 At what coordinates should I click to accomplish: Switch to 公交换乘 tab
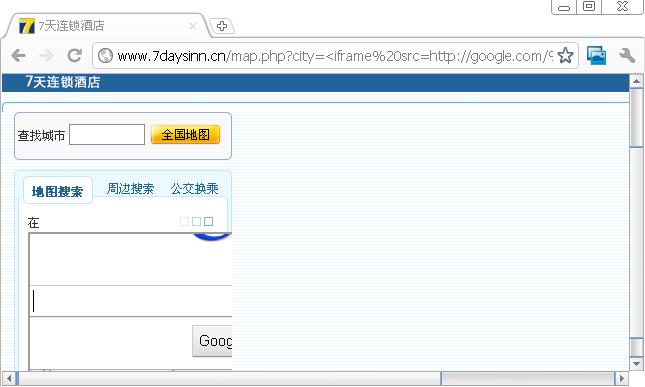[195, 189]
